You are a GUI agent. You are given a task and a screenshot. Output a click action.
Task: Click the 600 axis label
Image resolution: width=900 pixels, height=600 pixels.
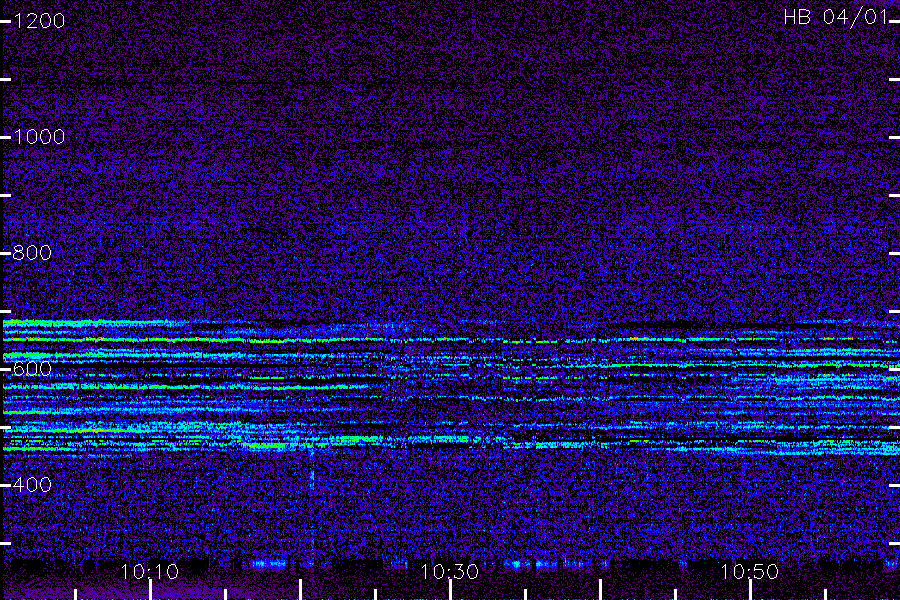pos(32,369)
